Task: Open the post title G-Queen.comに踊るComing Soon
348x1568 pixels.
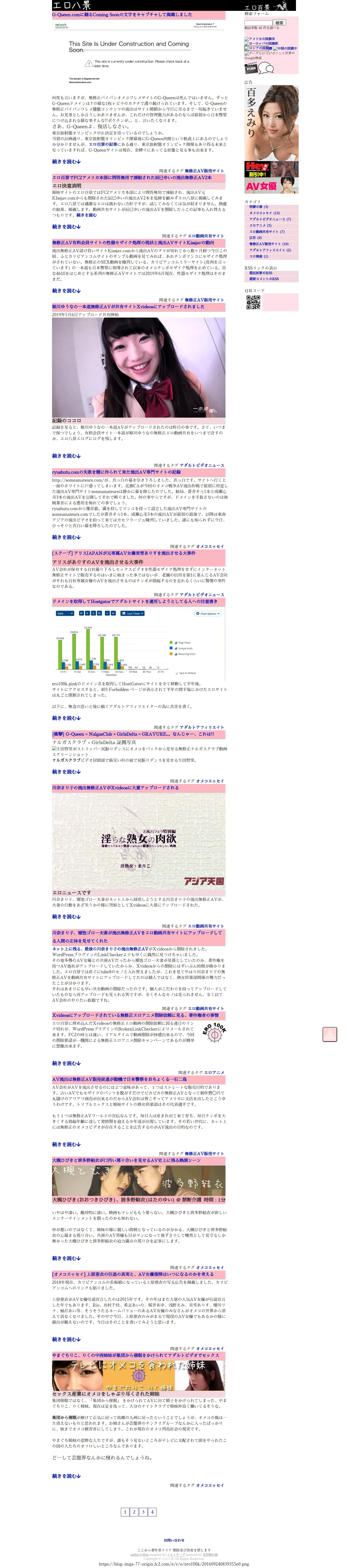Action: (x=122, y=14)
